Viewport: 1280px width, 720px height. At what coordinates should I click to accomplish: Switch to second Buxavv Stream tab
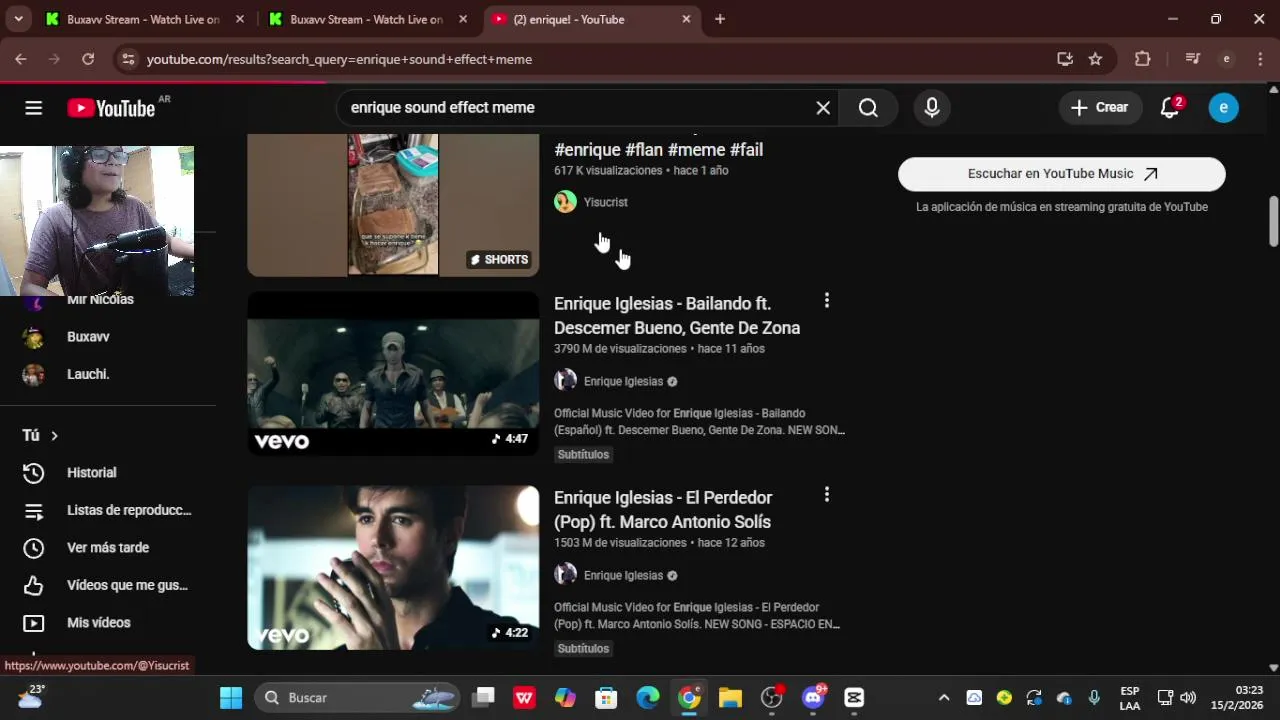point(368,19)
